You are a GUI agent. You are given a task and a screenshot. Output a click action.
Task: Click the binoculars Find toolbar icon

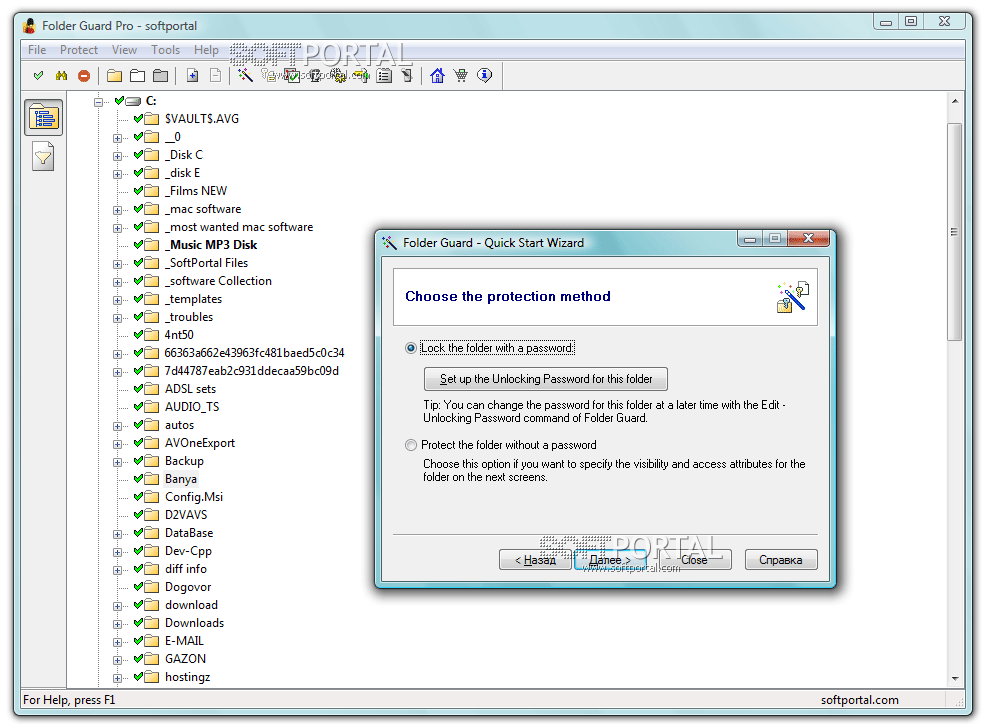click(61, 76)
